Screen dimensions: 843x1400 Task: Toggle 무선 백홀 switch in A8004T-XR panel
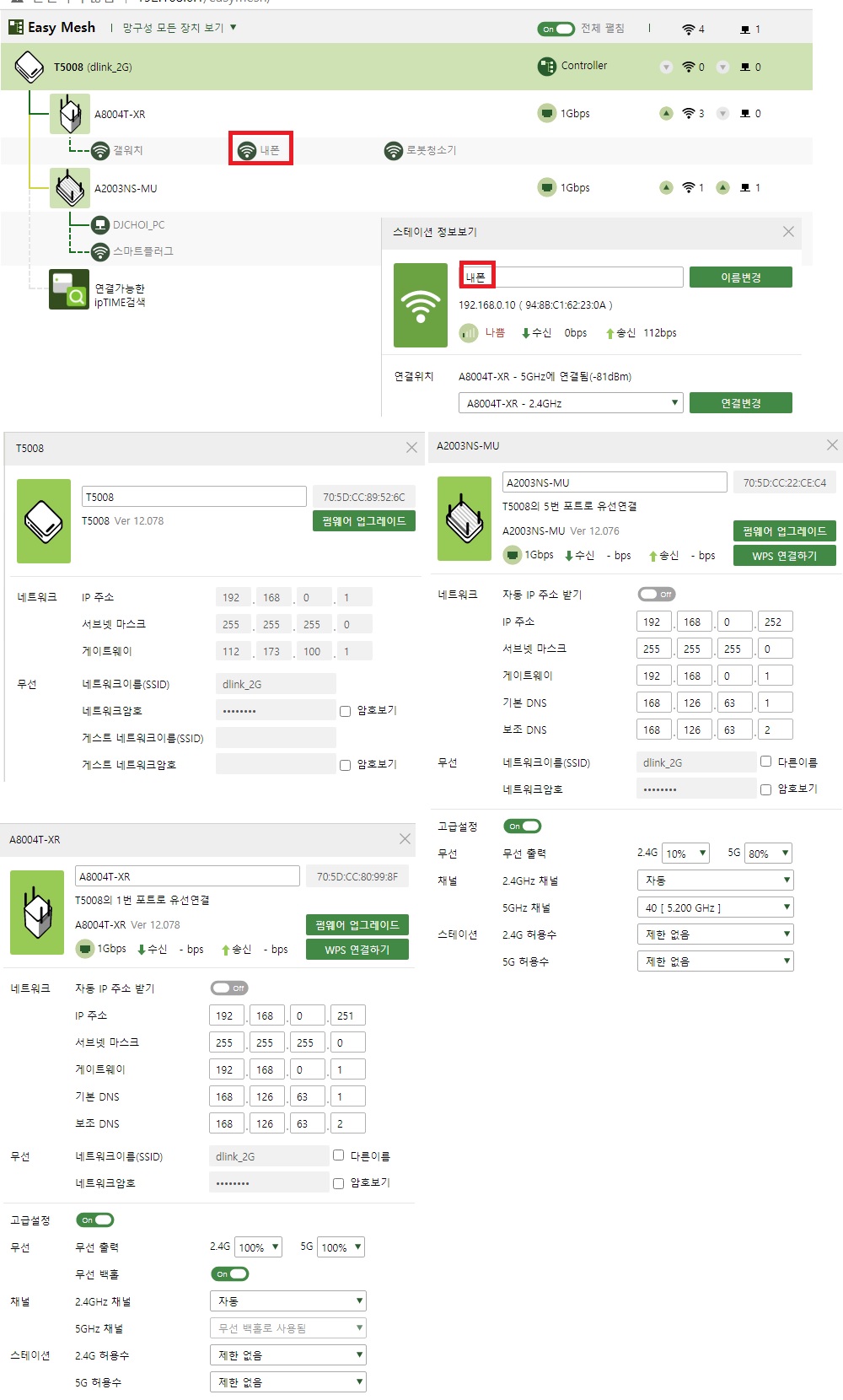coord(229,1273)
